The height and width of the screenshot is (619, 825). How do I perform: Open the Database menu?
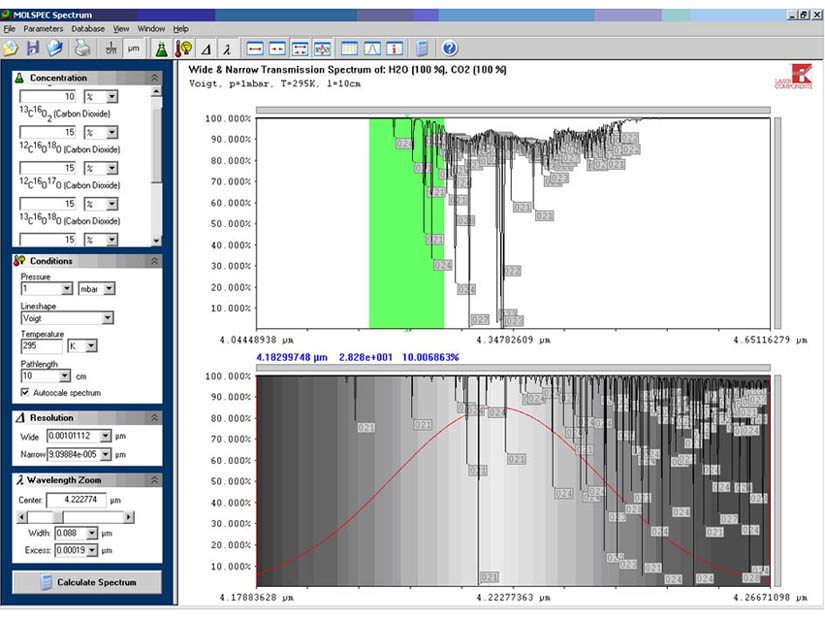(x=88, y=30)
